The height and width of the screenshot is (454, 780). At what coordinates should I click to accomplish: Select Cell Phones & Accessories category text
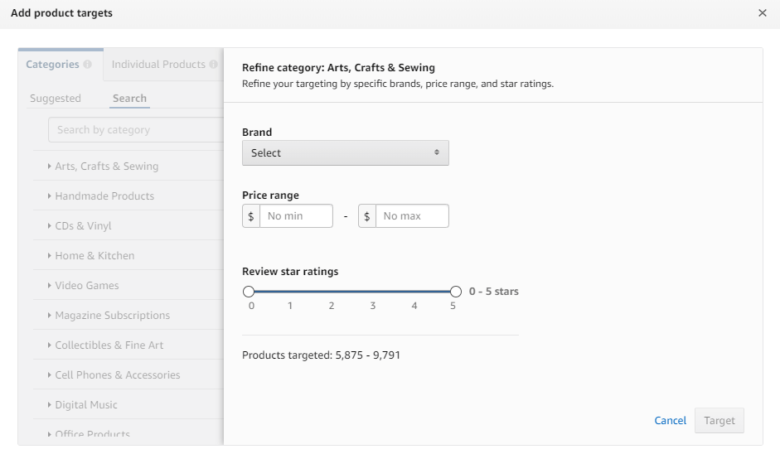[117, 375]
